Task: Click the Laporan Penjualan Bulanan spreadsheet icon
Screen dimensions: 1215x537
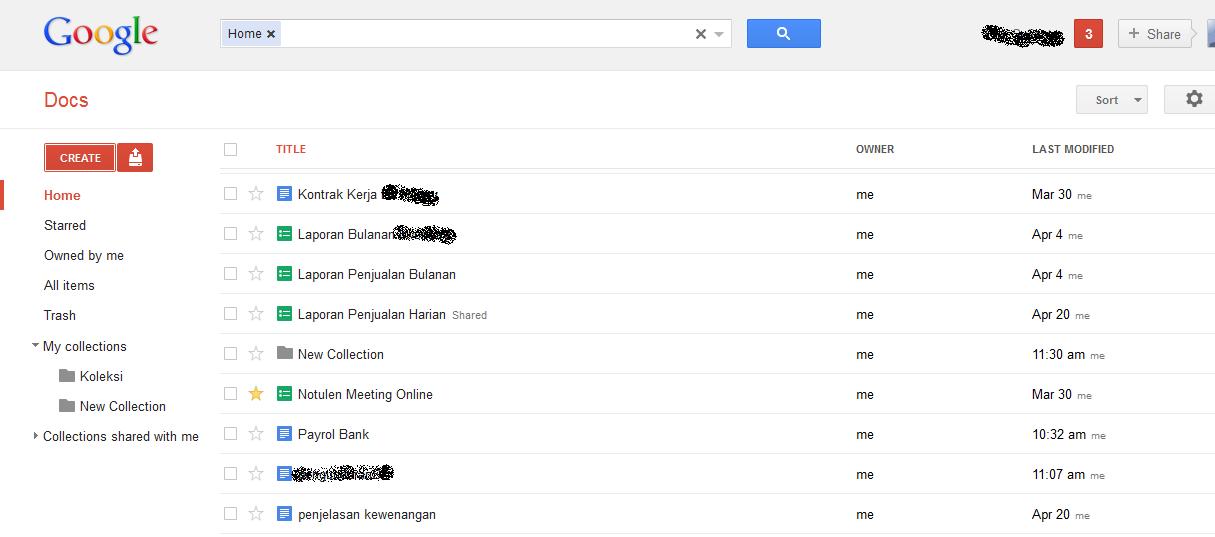Action: 284,274
